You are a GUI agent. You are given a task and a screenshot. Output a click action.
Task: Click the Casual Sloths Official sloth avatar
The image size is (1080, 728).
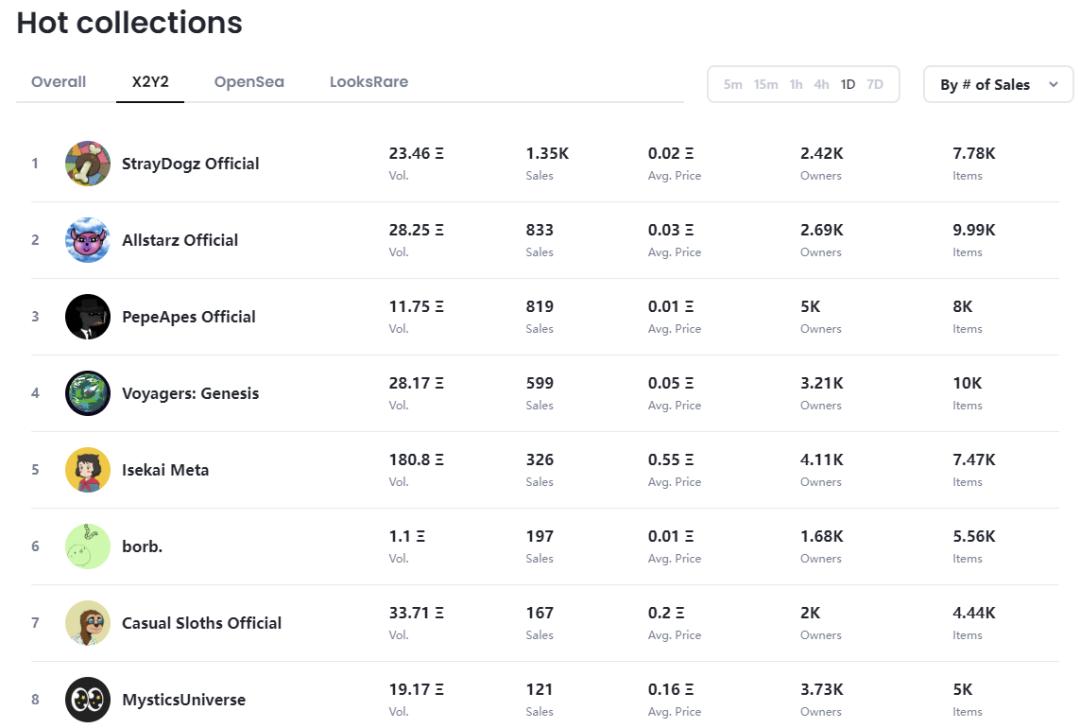(x=88, y=623)
